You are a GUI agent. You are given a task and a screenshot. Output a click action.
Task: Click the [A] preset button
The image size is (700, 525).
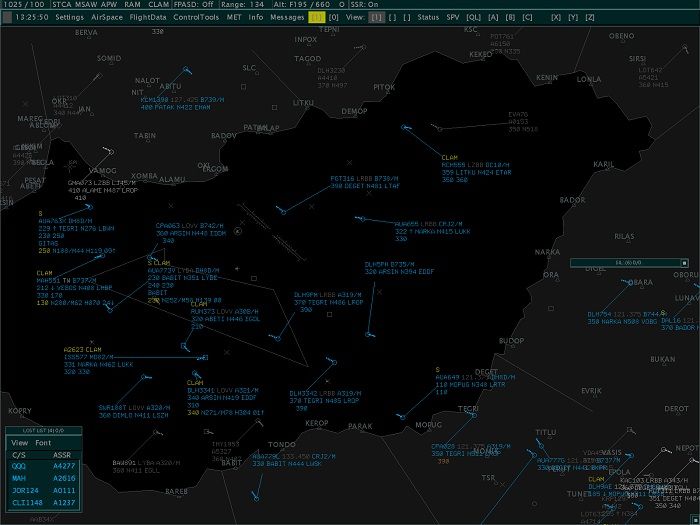pyautogui.click(x=493, y=17)
